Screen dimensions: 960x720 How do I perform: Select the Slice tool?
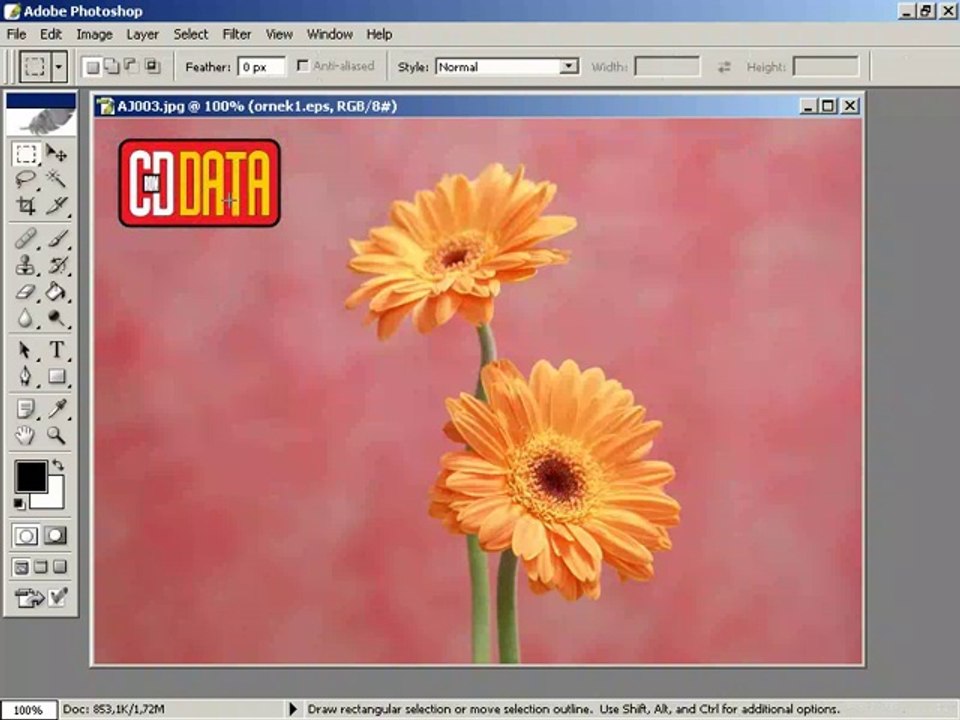pyautogui.click(x=57, y=206)
